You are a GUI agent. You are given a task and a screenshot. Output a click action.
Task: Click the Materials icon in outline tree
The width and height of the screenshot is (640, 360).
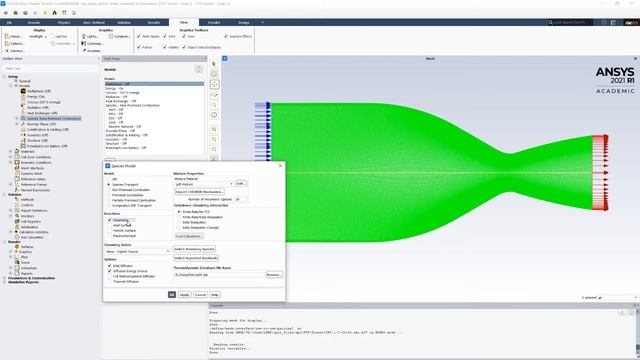[x=17, y=151]
